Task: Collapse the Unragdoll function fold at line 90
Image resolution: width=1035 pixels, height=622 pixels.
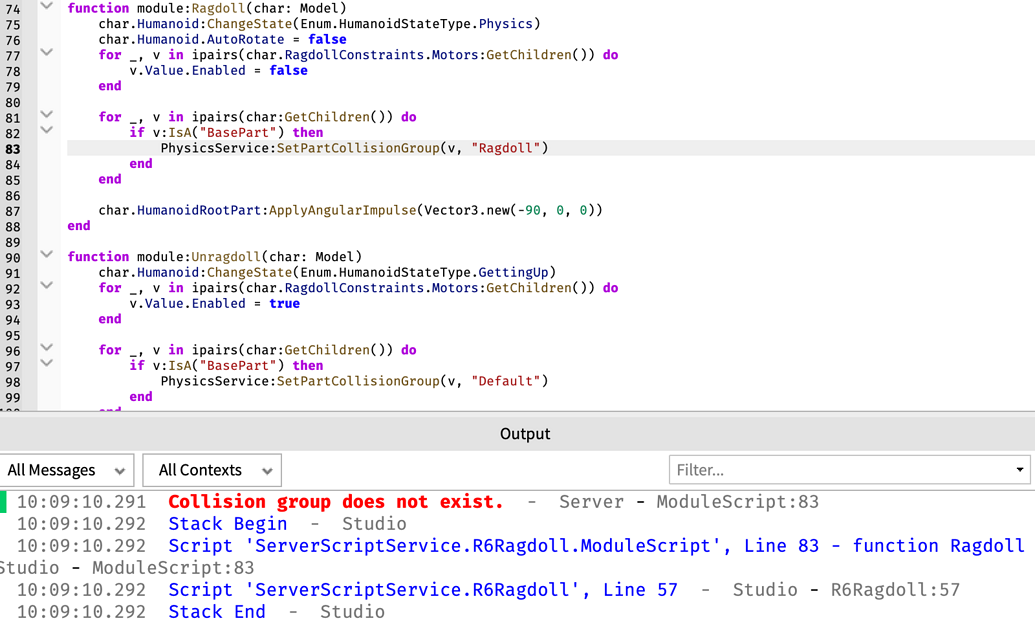Action: click(46, 254)
